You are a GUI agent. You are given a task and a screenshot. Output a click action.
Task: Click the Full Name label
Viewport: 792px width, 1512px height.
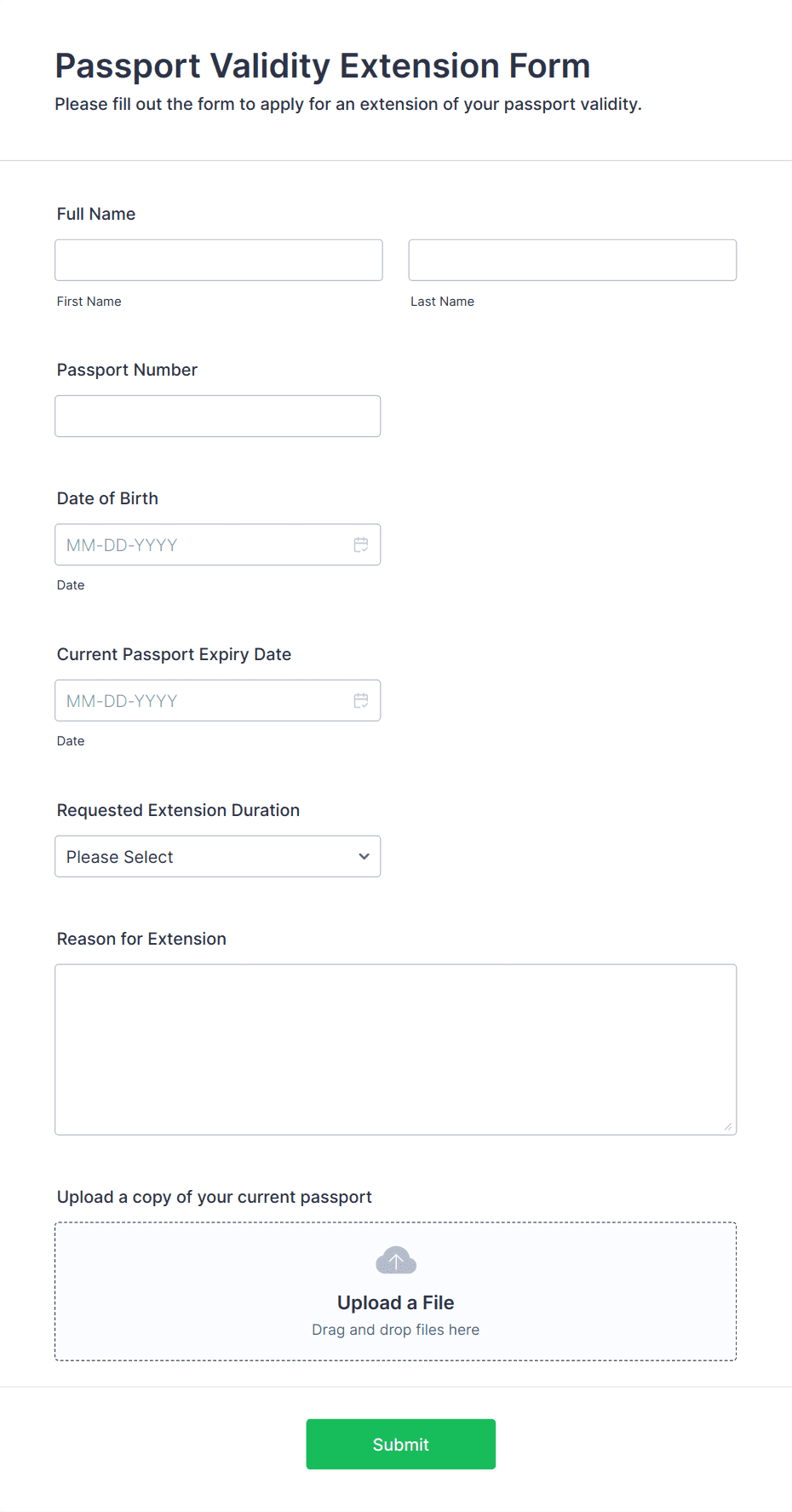coord(96,215)
